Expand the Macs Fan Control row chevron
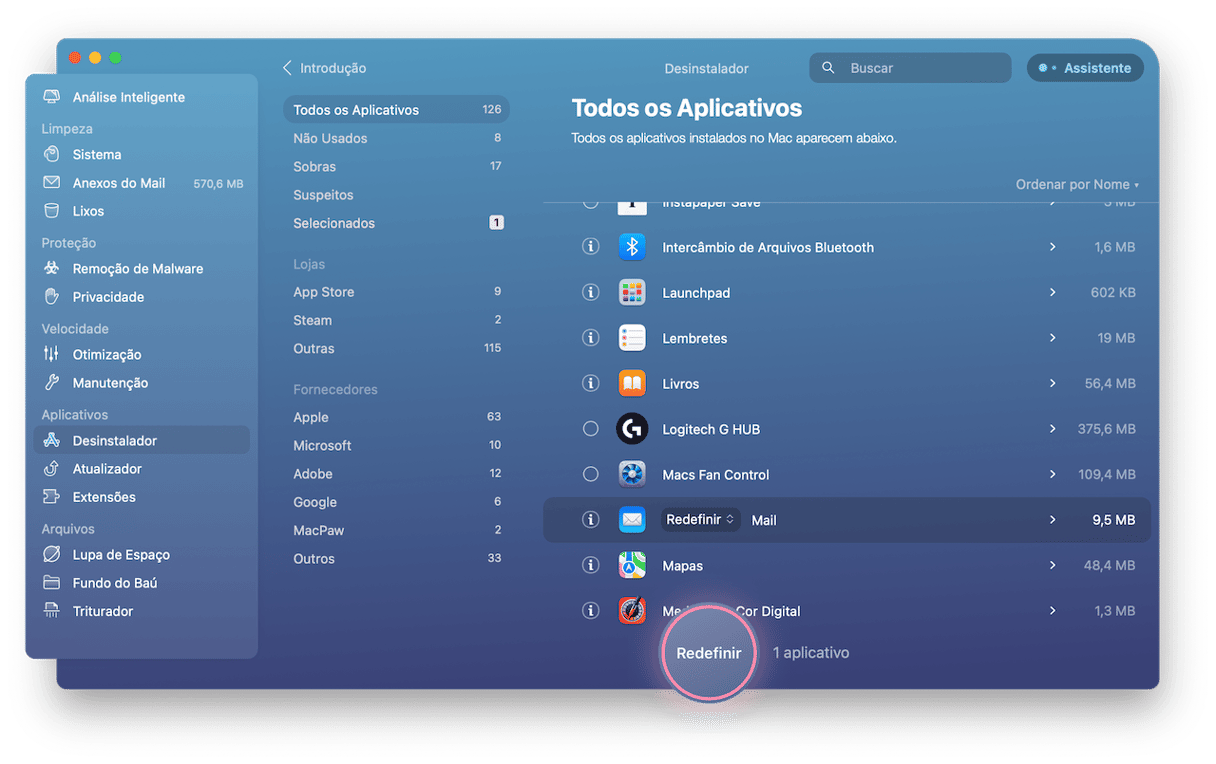Screen dimensions: 1216x764 pos(1052,475)
